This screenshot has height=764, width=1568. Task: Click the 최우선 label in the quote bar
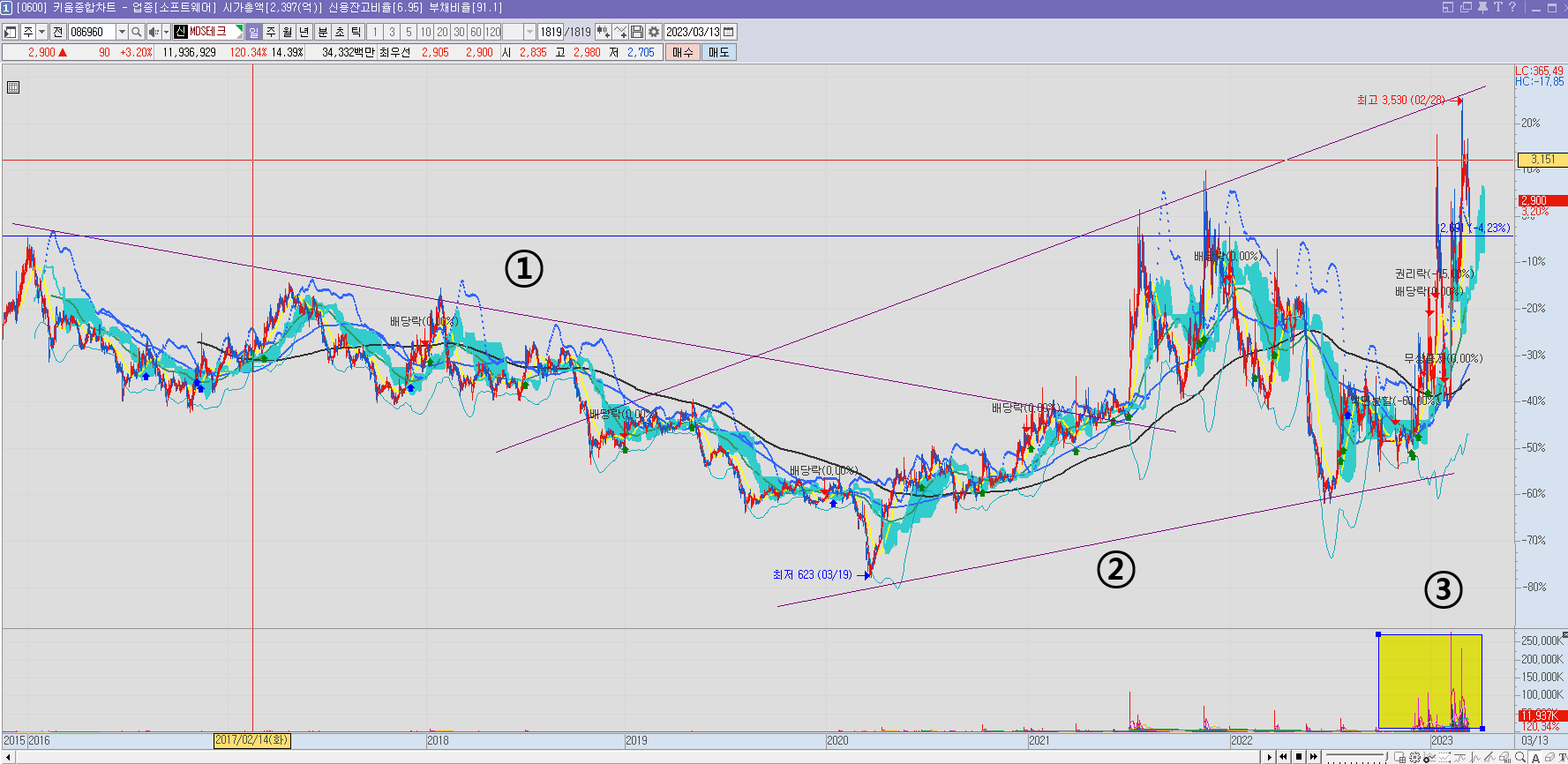point(395,52)
